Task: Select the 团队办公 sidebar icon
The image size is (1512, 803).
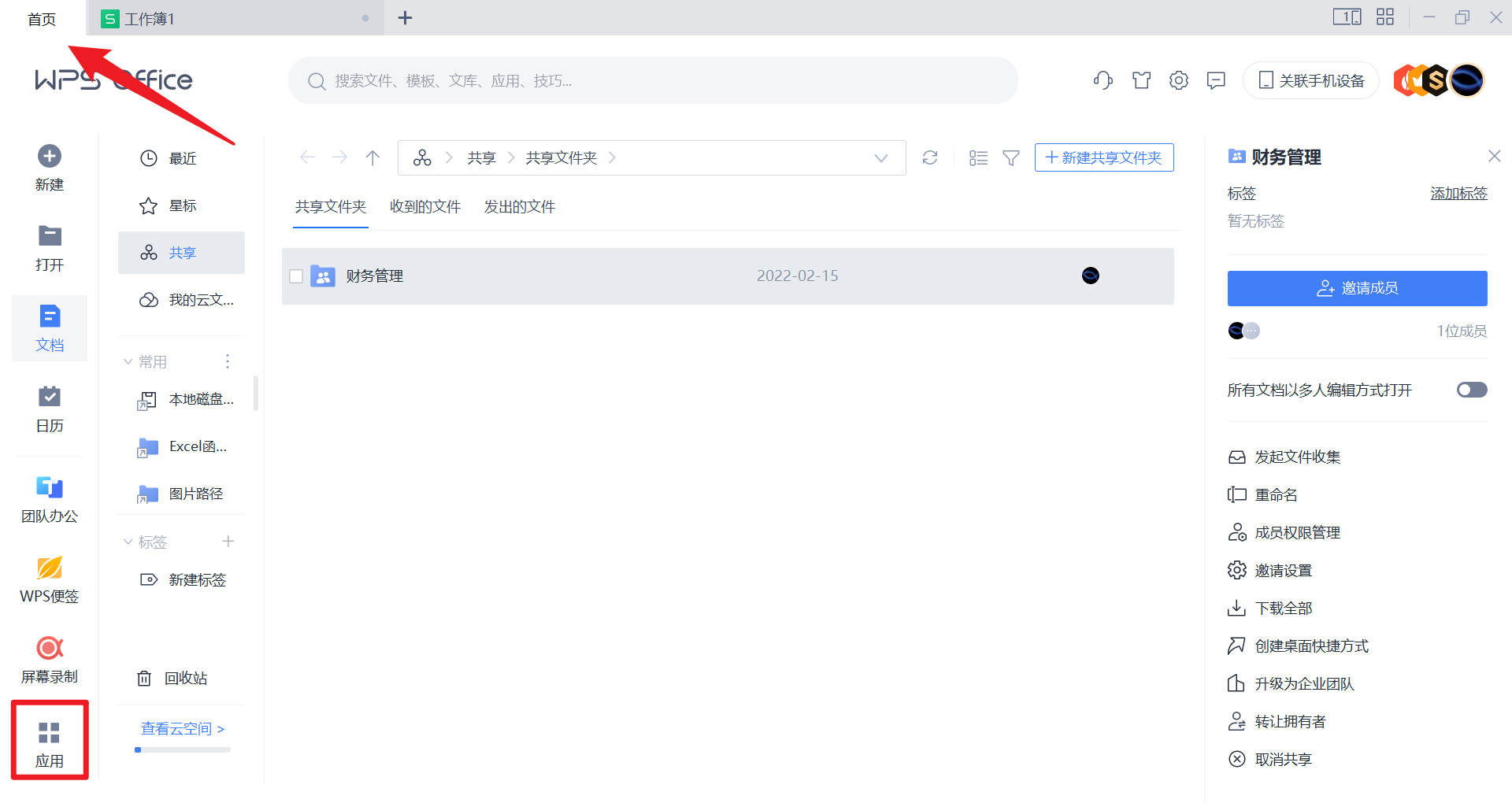Action: click(49, 499)
